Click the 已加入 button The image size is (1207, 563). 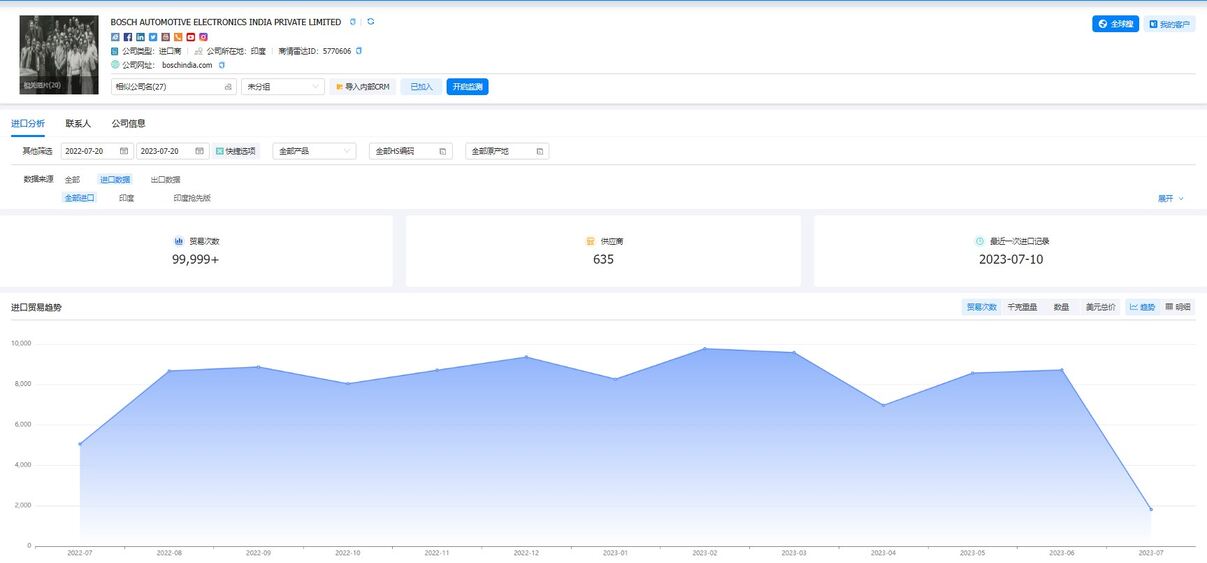pos(422,87)
